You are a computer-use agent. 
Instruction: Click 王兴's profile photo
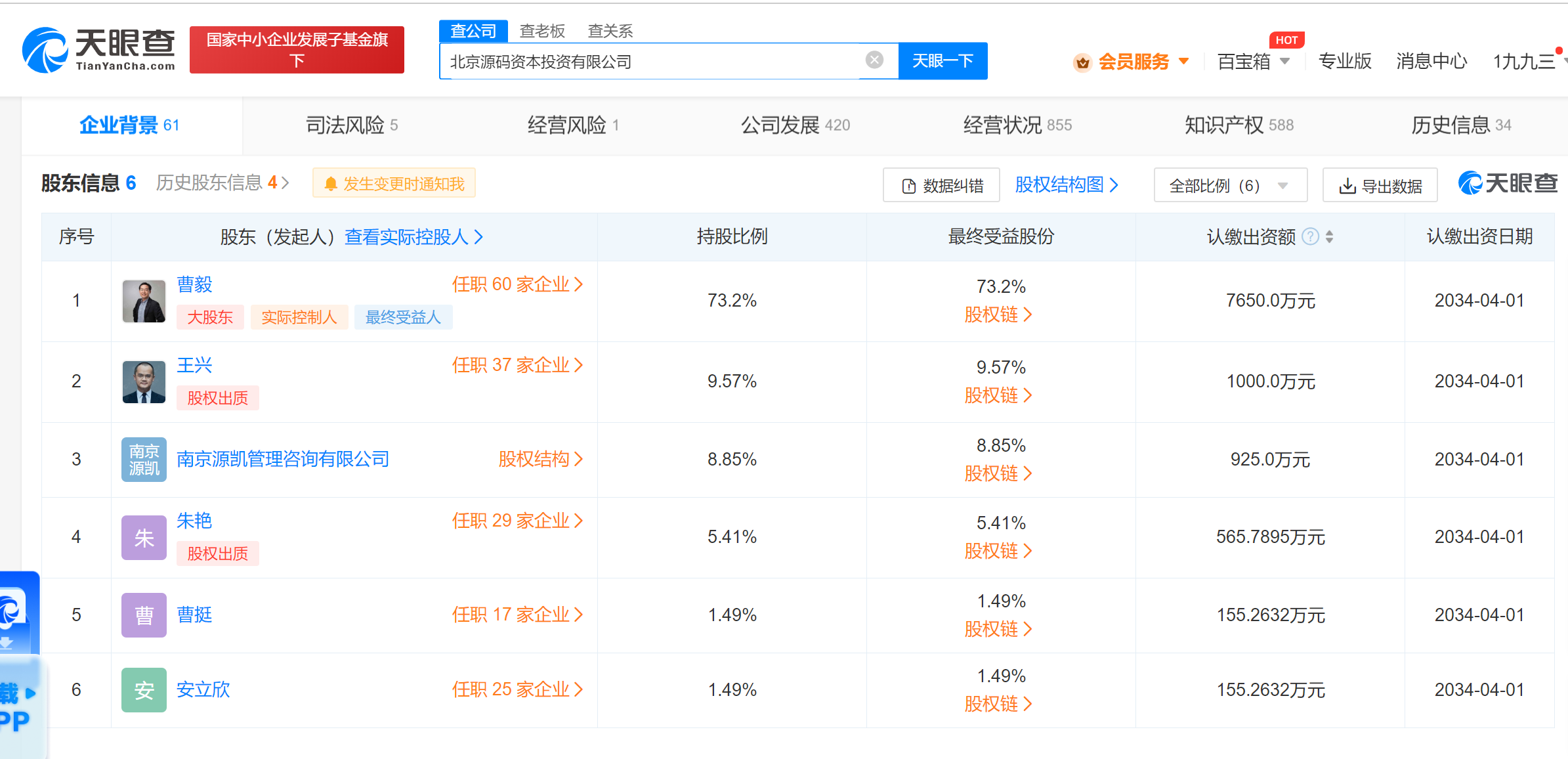pyautogui.click(x=144, y=382)
